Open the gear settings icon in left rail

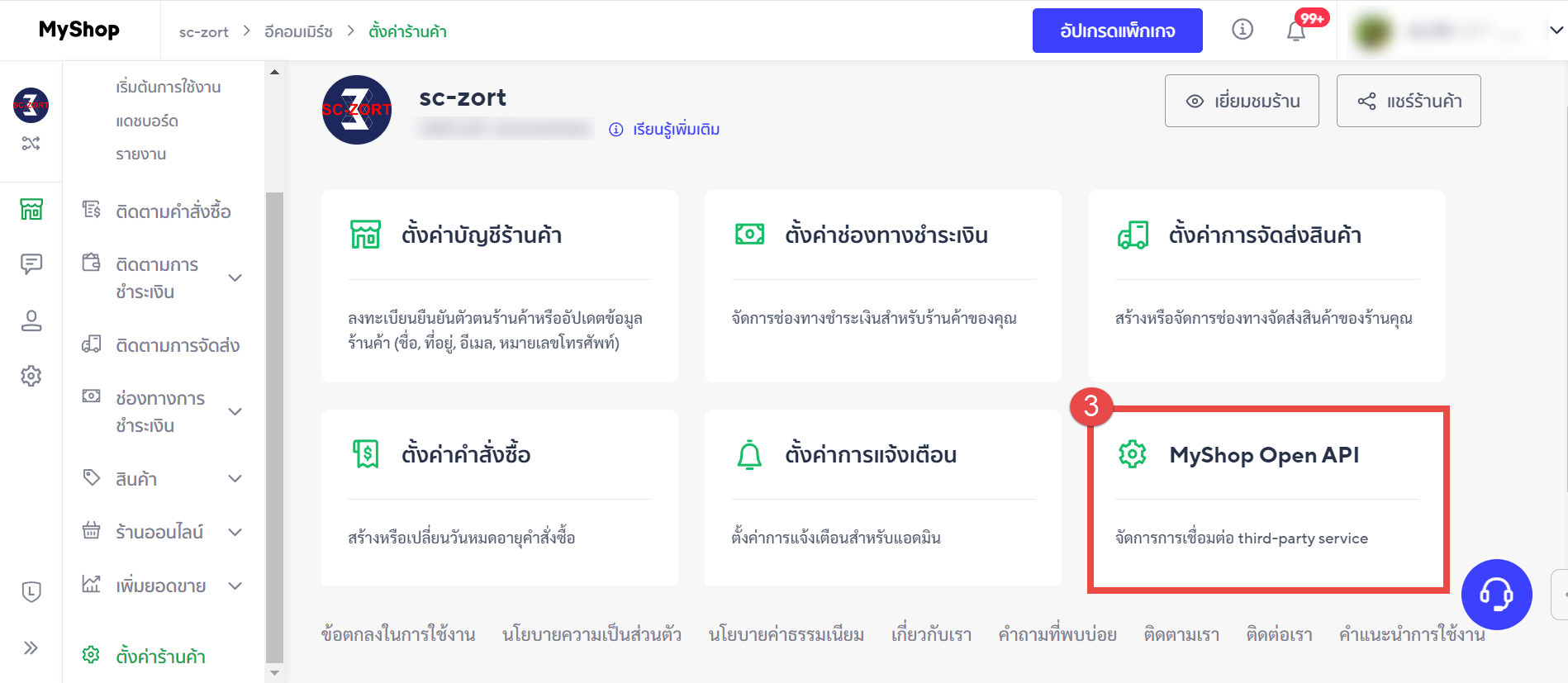(31, 376)
